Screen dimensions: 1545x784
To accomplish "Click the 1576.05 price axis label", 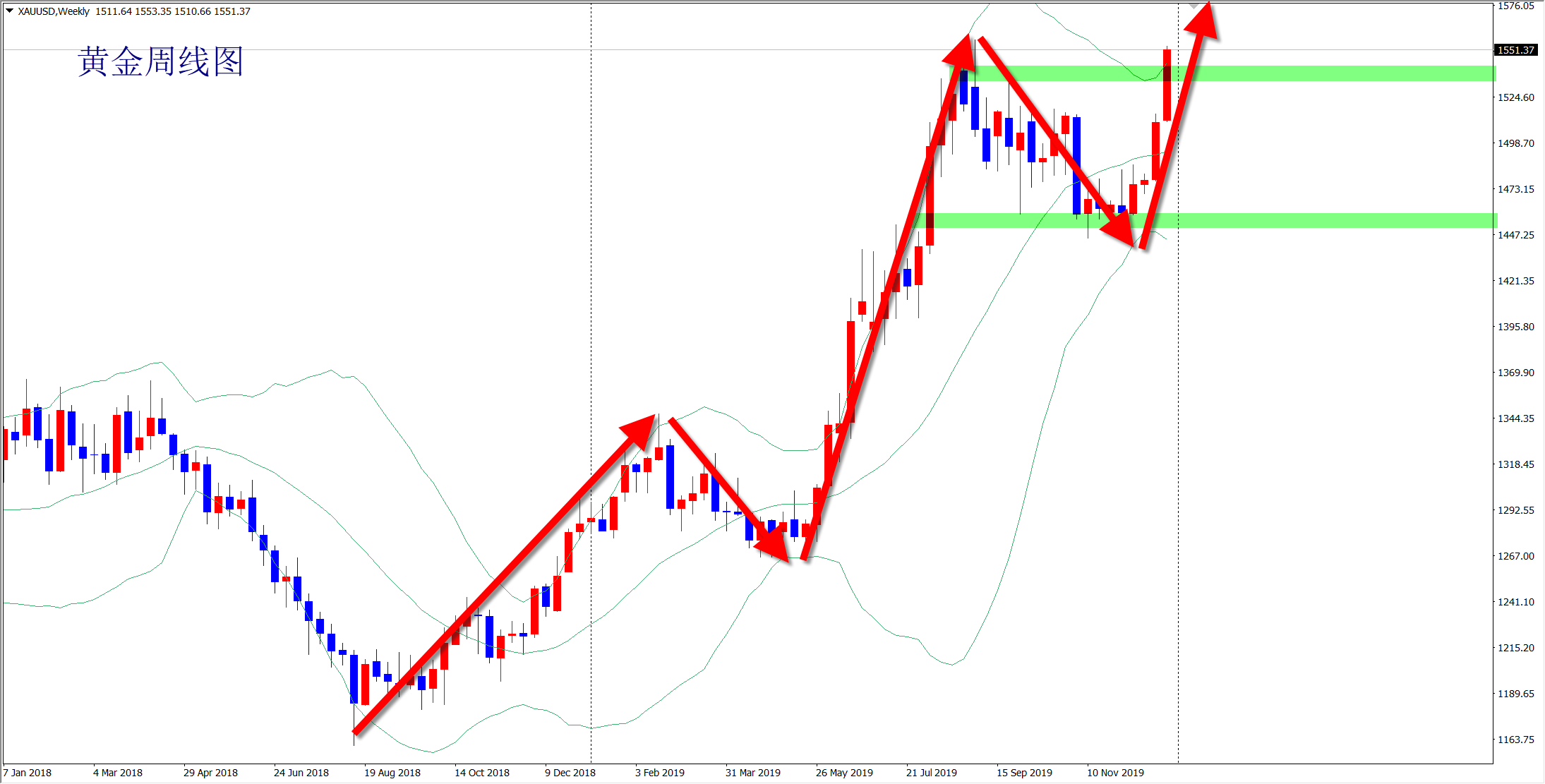I will click(x=1516, y=6).
